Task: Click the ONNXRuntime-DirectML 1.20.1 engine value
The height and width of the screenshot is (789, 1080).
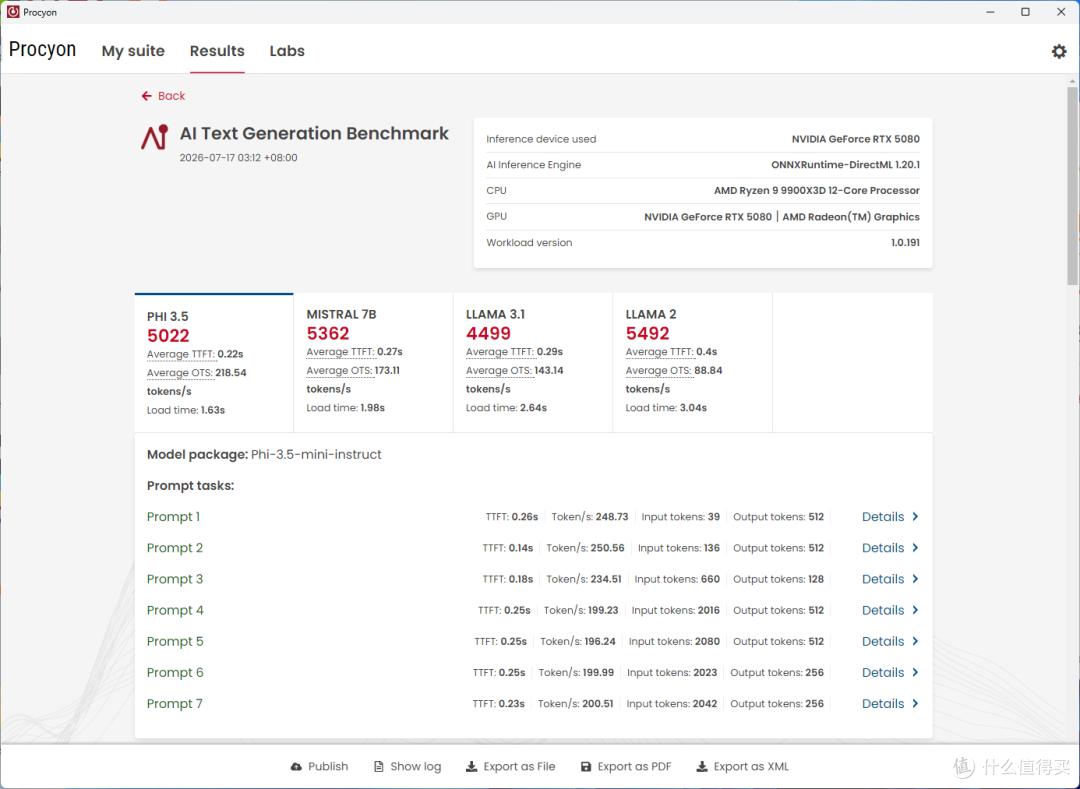Action: click(x=845, y=165)
